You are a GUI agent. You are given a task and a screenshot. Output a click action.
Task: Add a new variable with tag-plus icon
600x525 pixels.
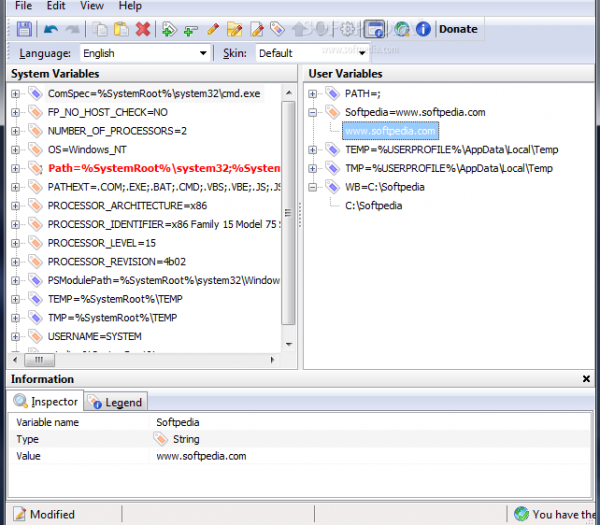click(169, 29)
